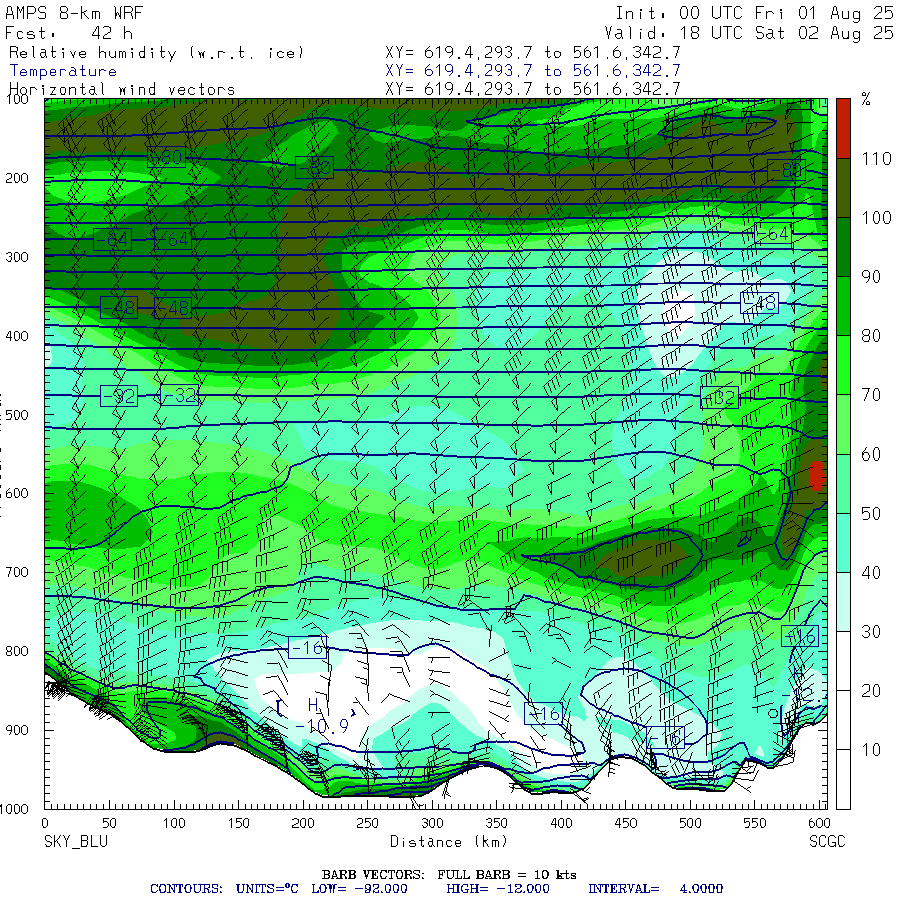Click the 'SCGC' end point label

point(827,841)
